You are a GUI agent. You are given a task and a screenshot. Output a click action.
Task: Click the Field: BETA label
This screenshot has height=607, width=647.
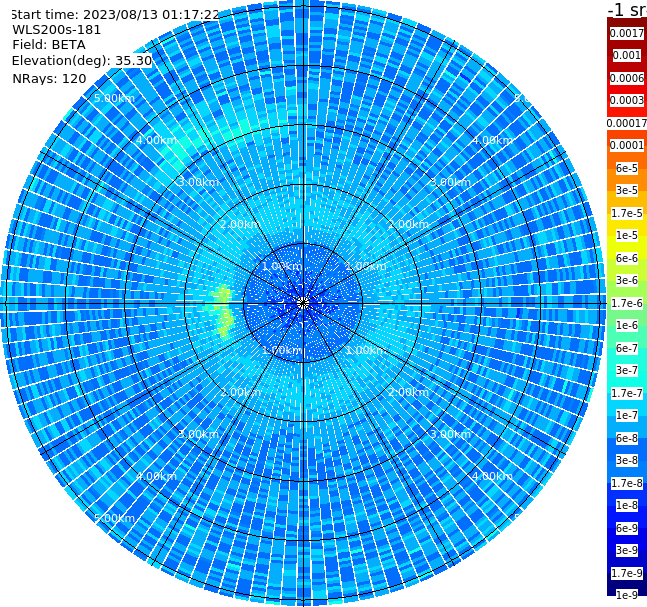pos(49,45)
